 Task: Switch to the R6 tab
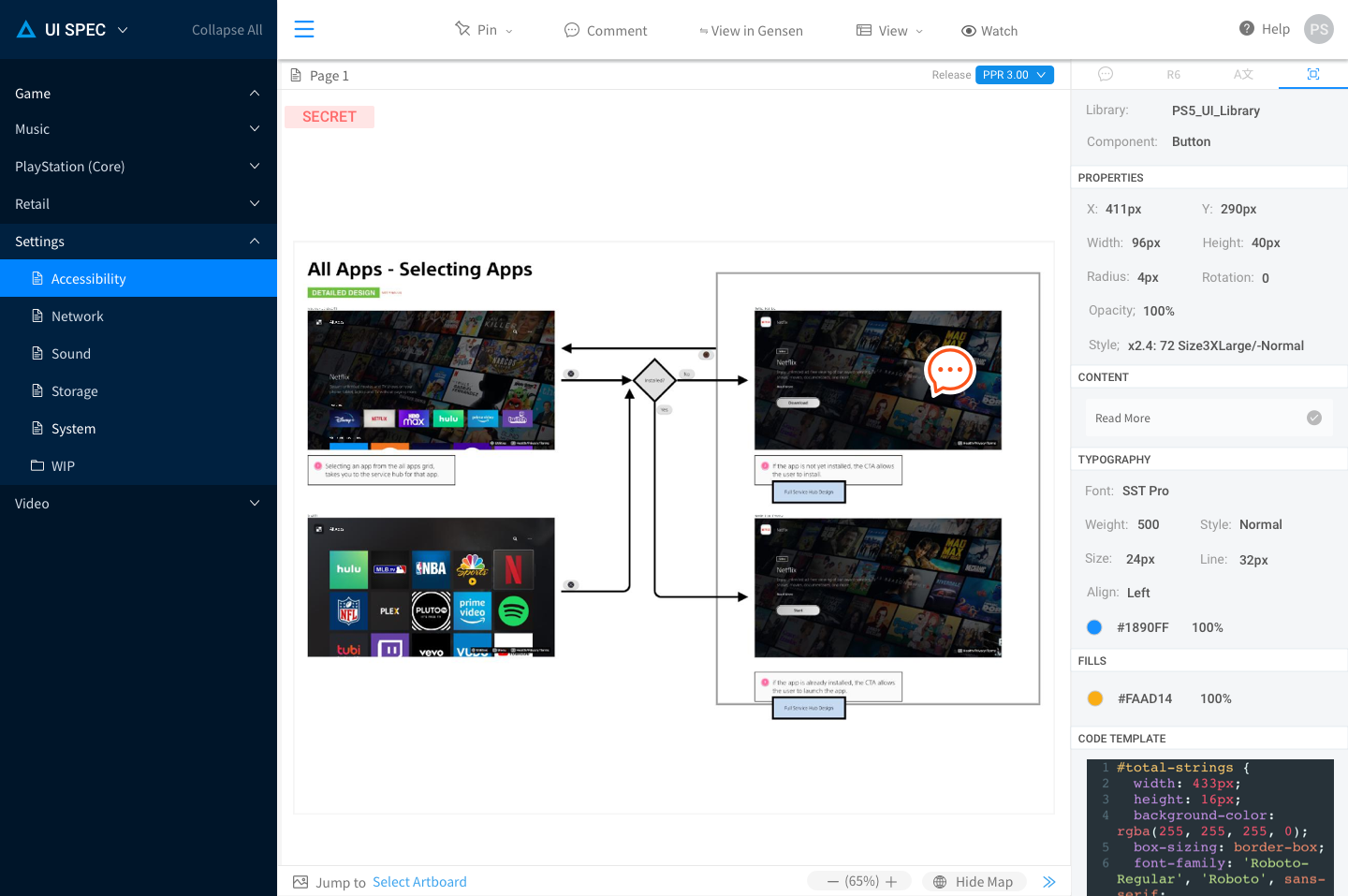pyautogui.click(x=1174, y=74)
